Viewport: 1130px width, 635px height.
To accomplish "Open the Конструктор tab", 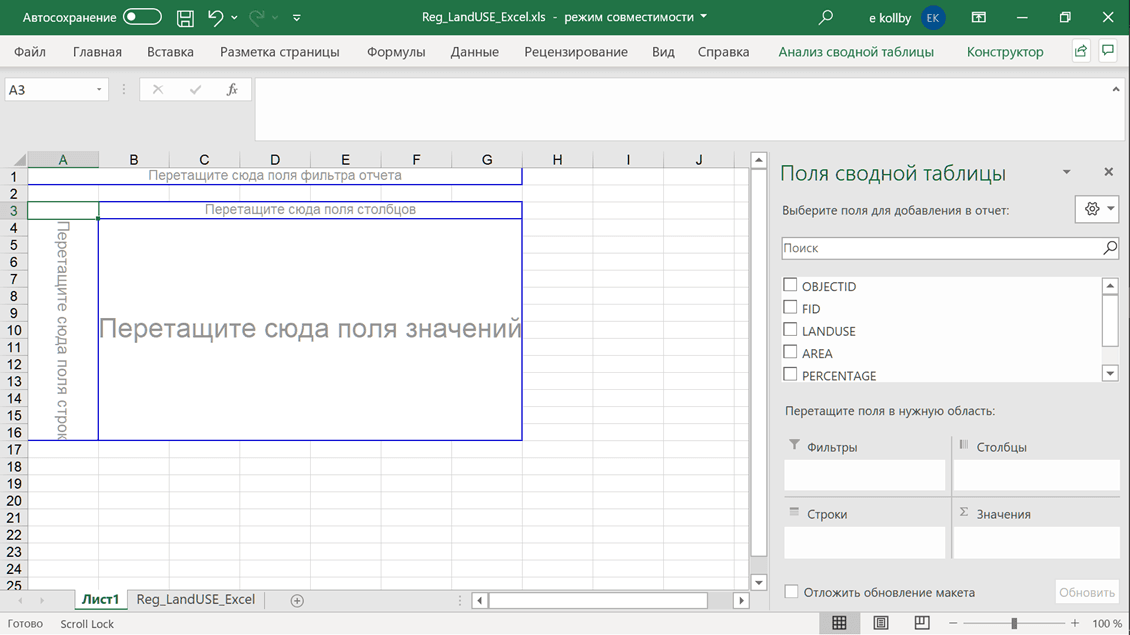I will coord(1005,52).
